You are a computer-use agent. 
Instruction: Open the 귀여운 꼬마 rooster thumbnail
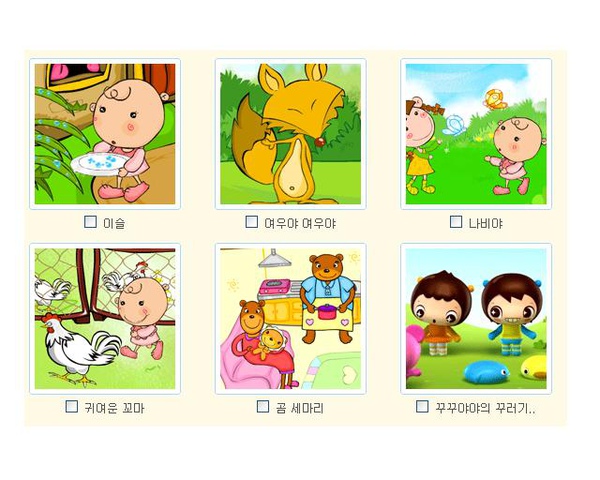click(105, 319)
